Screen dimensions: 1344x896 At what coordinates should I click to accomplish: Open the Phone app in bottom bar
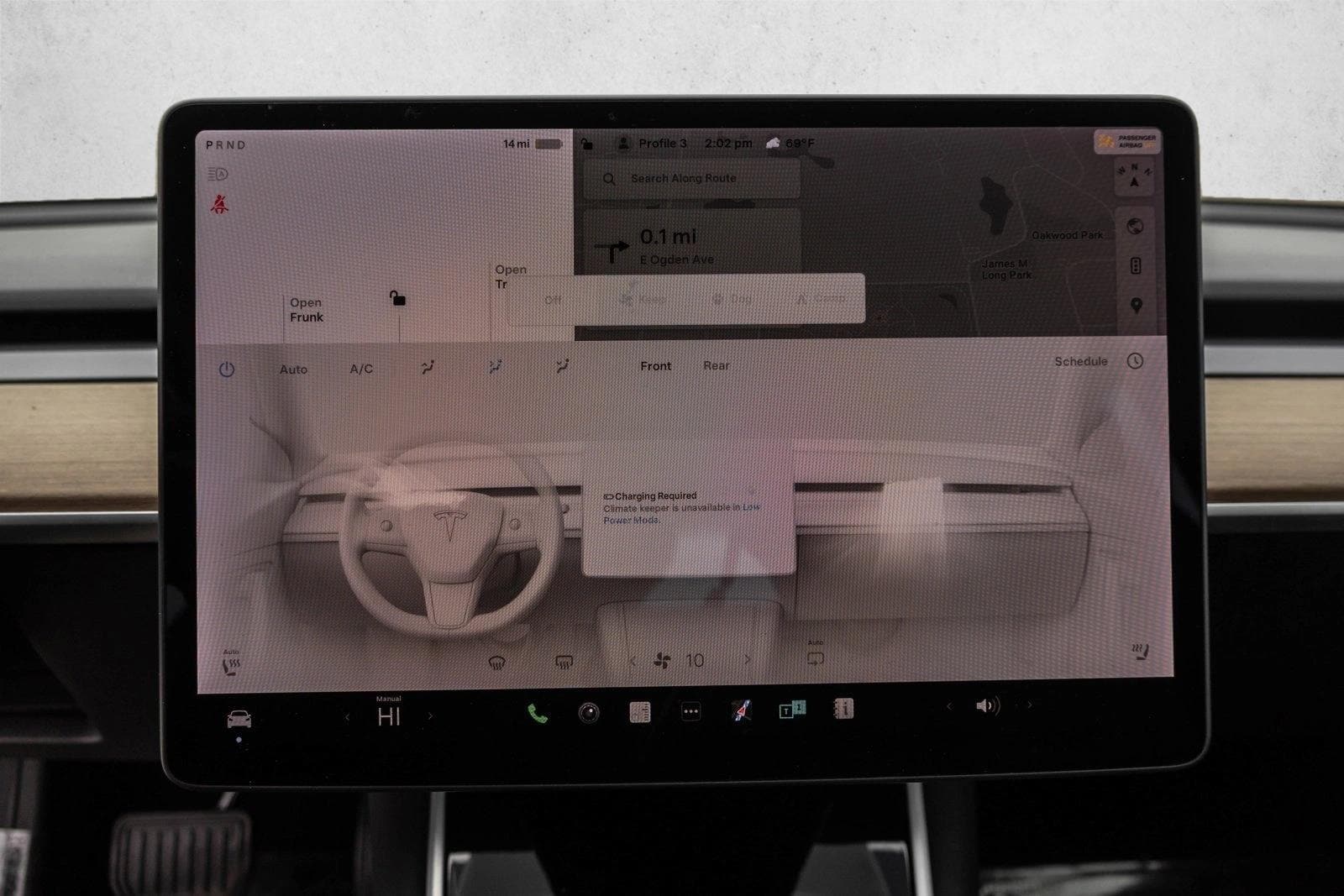537,713
